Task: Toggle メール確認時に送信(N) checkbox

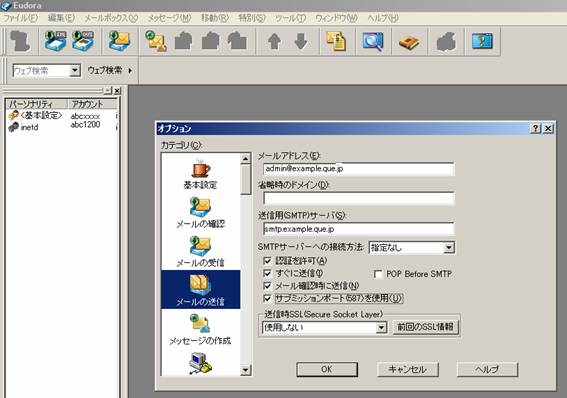Action: click(267, 286)
